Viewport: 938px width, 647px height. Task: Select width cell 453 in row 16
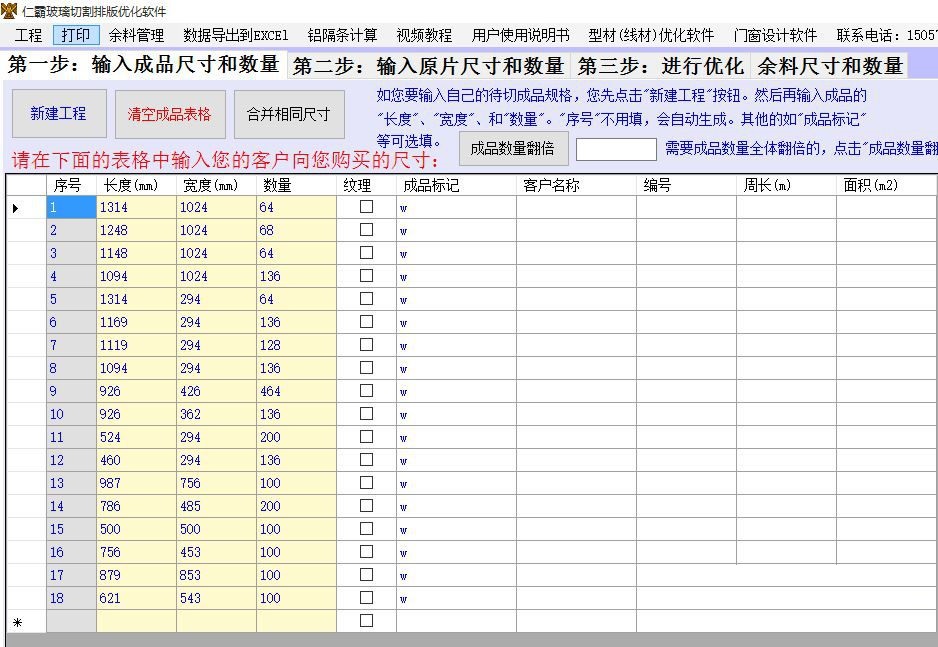pos(217,553)
